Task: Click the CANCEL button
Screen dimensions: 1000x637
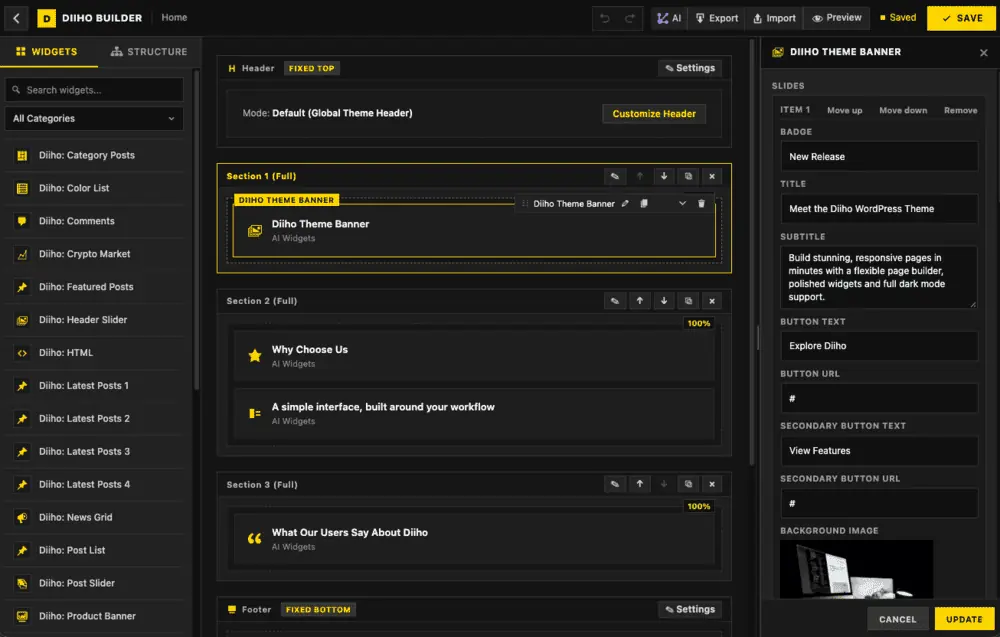Action: coord(897,619)
